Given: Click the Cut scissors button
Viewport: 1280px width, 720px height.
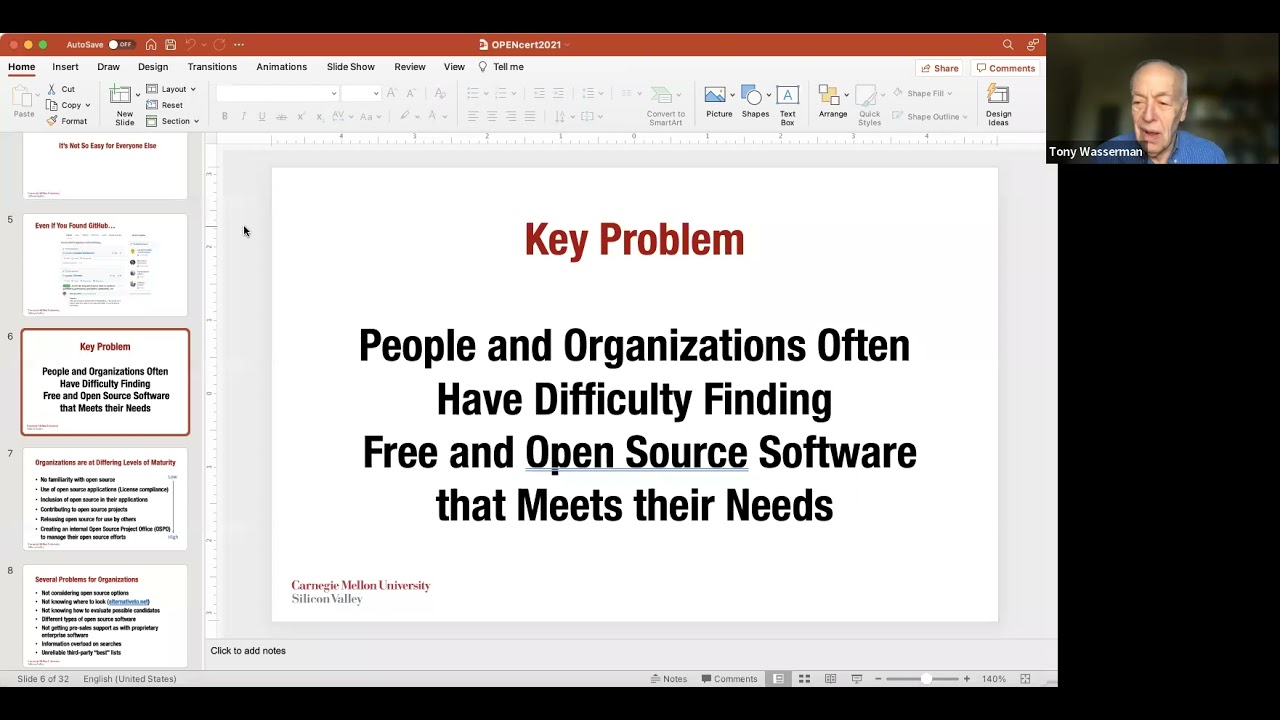Looking at the screenshot, I should (60, 89).
